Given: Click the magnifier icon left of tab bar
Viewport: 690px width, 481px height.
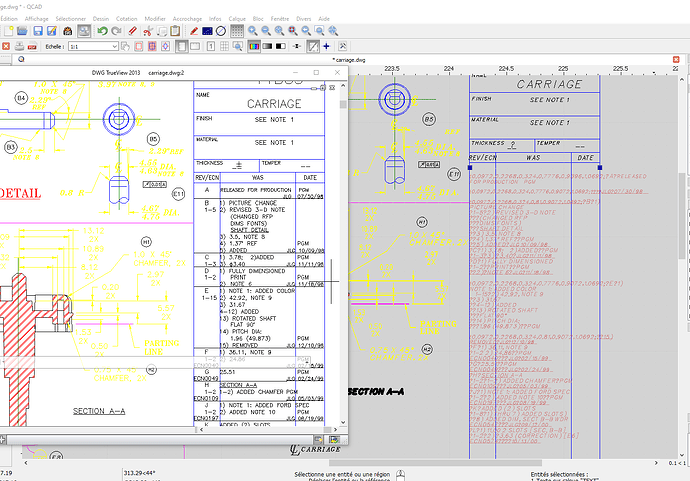Looking at the screenshot, I should (21, 59).
